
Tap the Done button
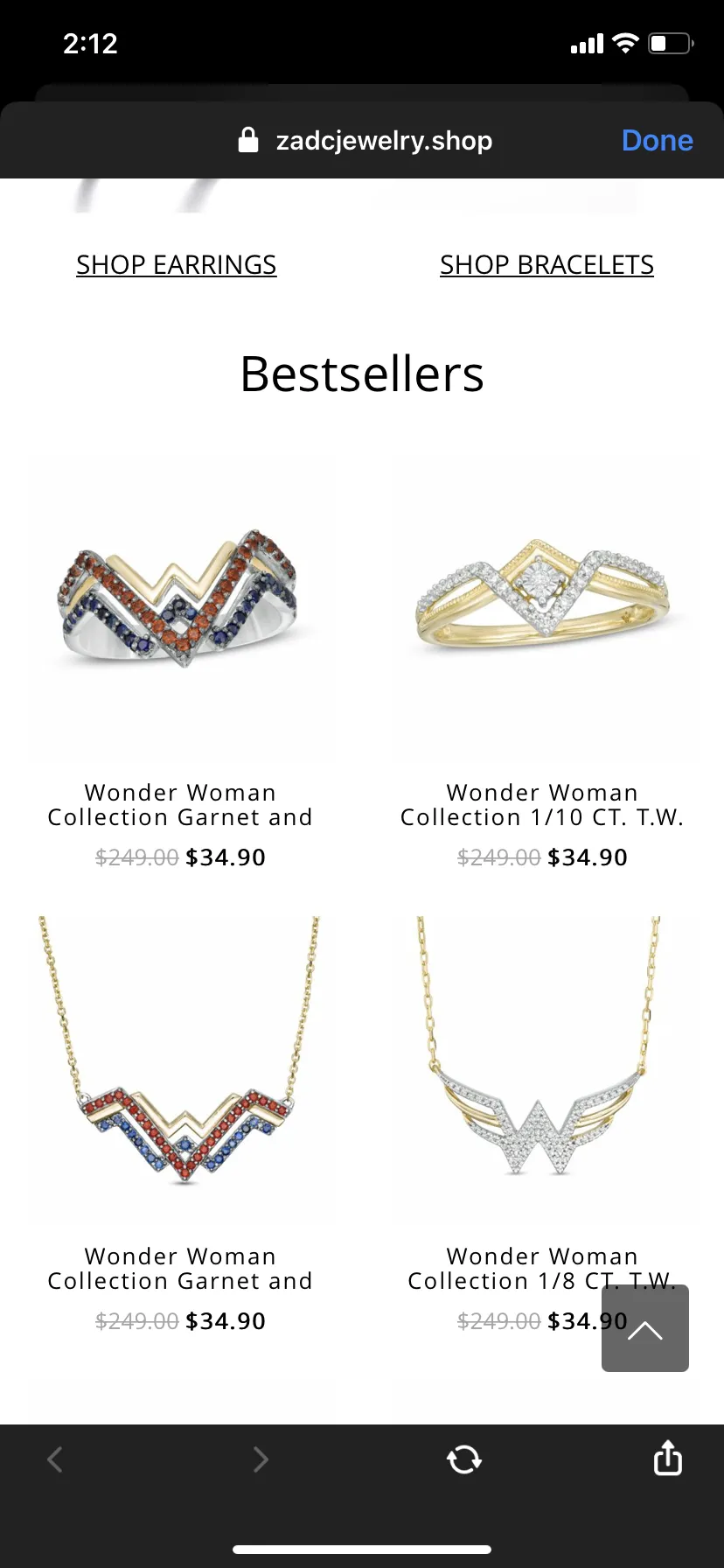point(658,140)
